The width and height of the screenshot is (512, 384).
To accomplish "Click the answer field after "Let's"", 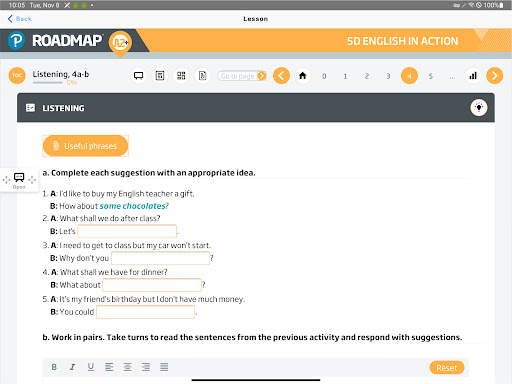I will pyautogui.click(x=127, y=231).
